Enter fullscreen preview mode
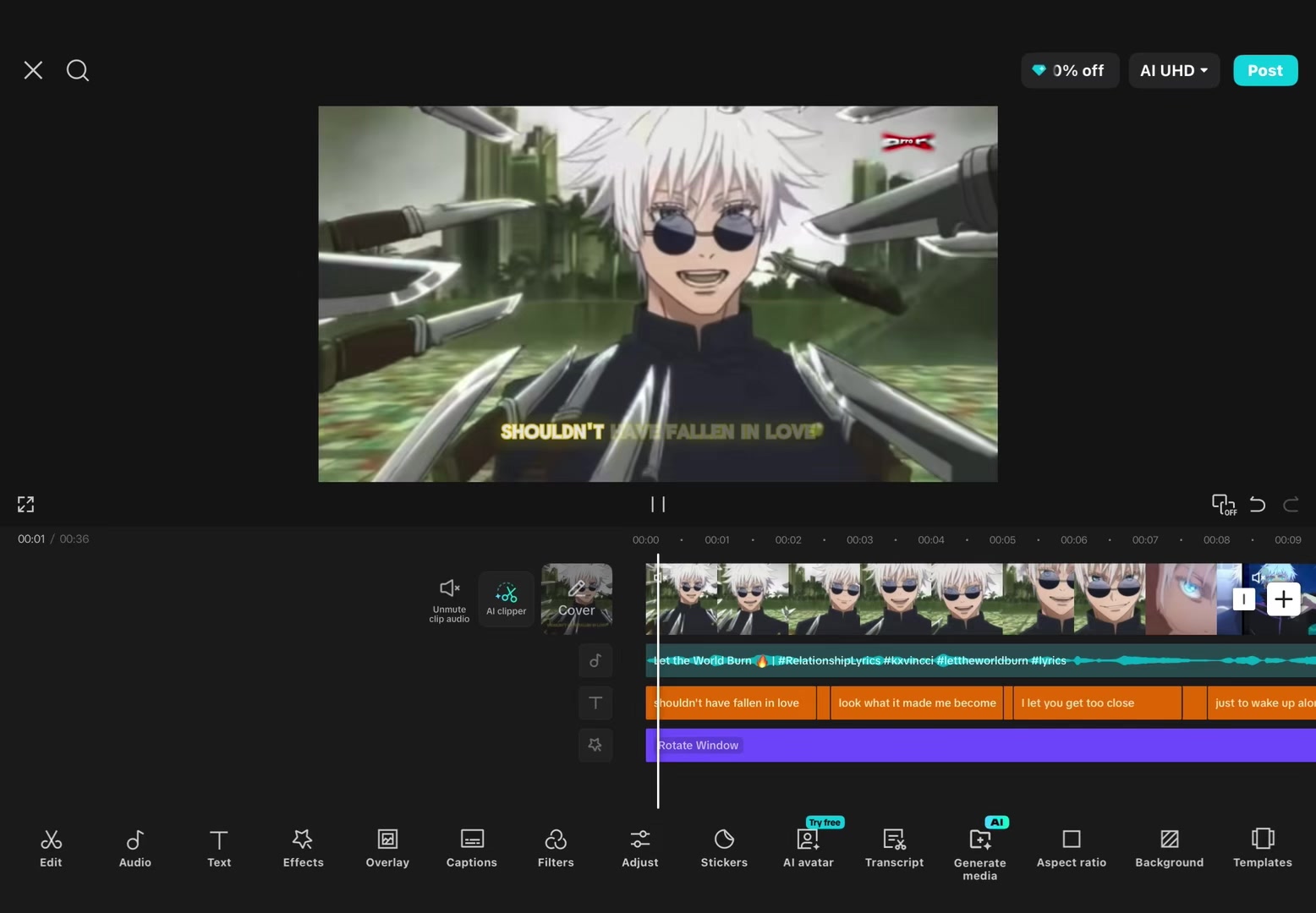The height and width of the screenshot is (913, 1316). pyautogui.click(x=26, y=505)
